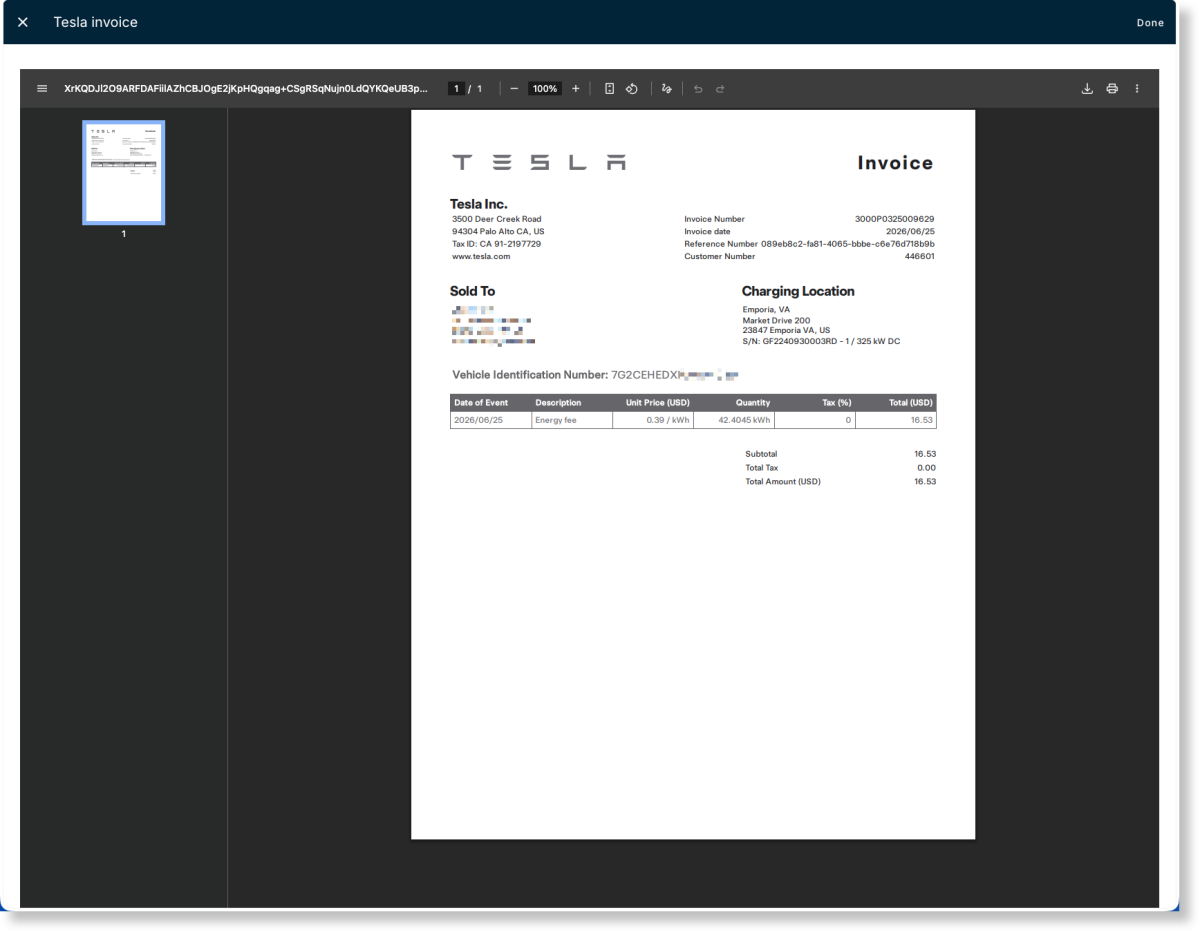Click the reference number value

pyautogui.click(x=848, y=244)
